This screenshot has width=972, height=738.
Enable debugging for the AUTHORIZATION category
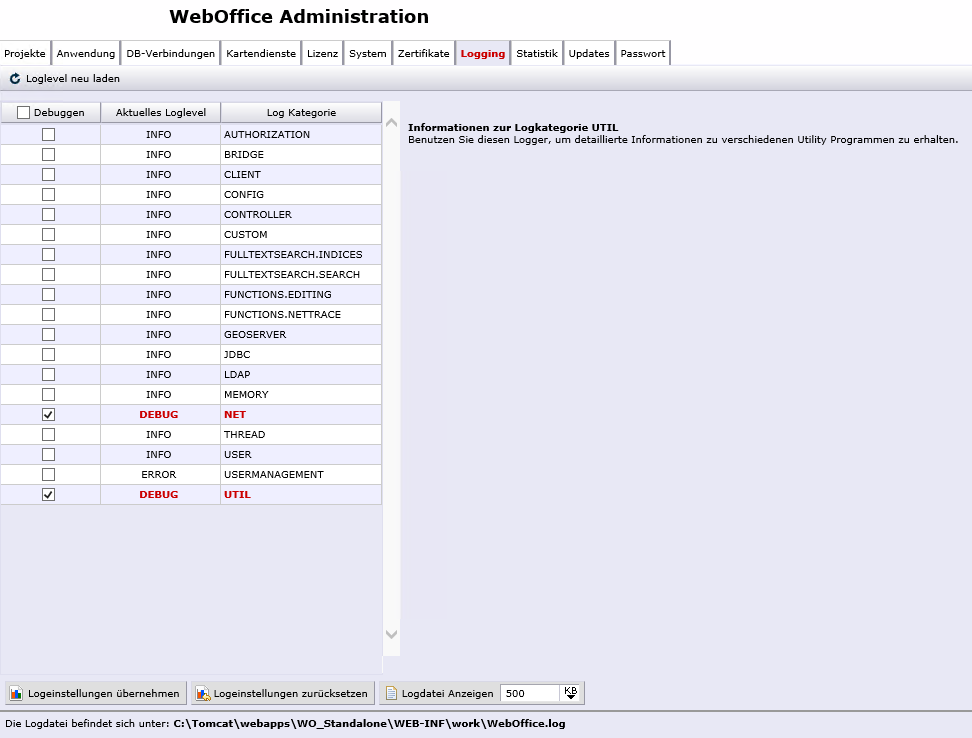[50, 134]
